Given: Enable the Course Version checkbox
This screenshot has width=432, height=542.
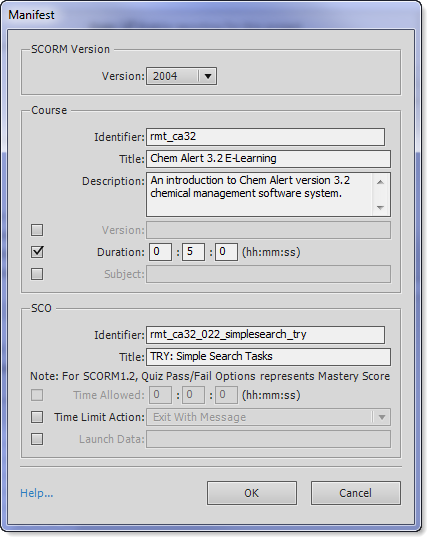Looking at the screenshot, I should tap(37, 230).
